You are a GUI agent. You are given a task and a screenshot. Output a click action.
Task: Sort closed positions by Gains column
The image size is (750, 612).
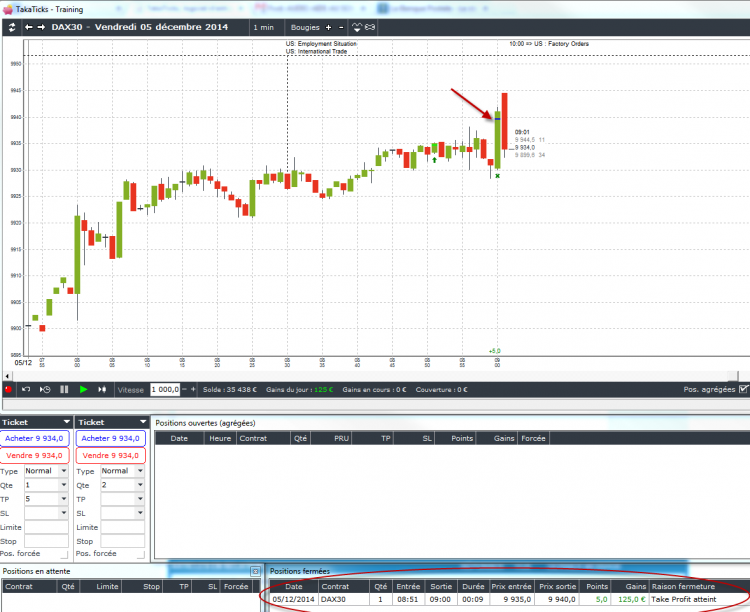(x=629, y=587)
